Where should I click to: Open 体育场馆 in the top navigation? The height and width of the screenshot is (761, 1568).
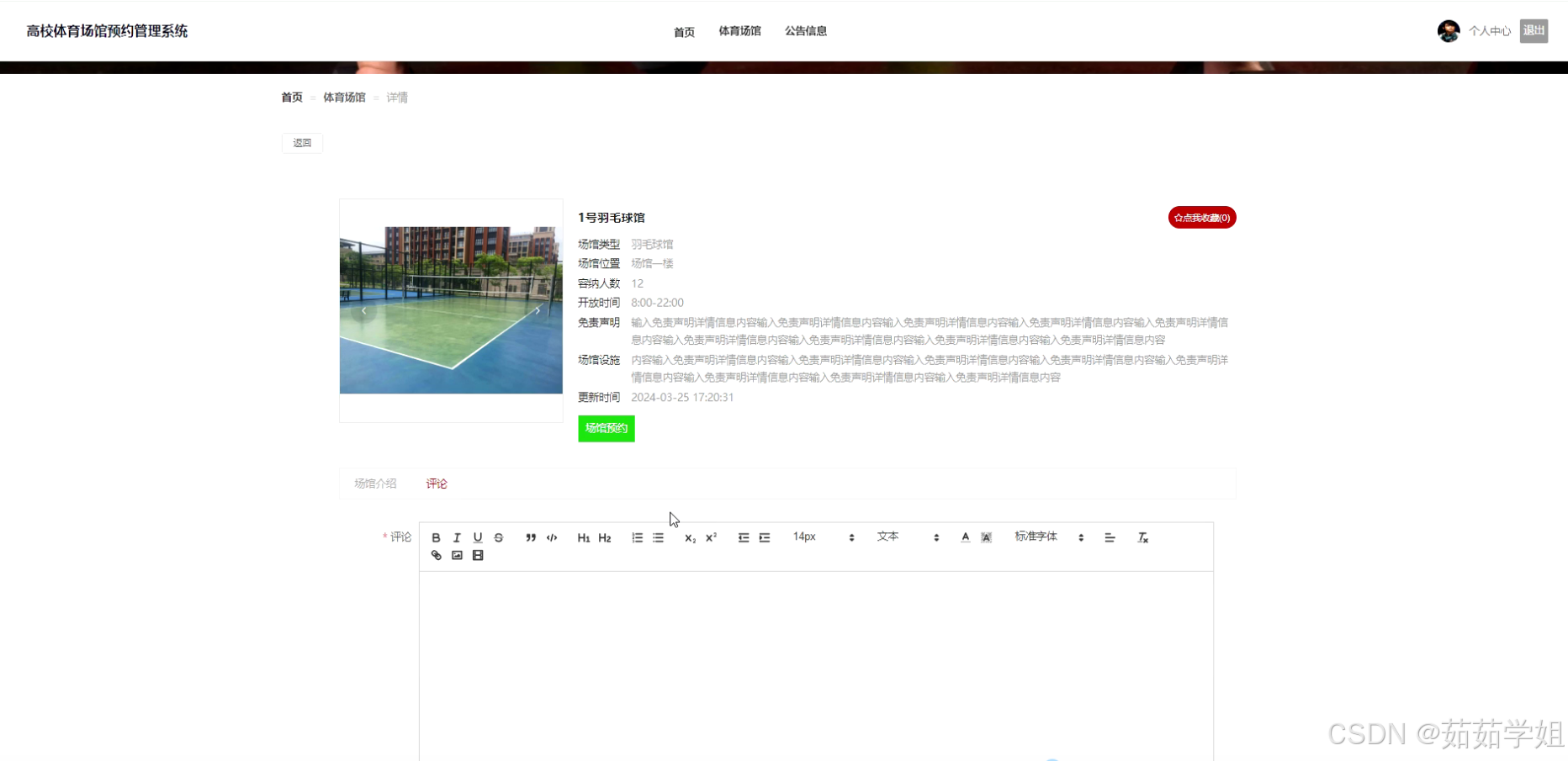point(739,31)
